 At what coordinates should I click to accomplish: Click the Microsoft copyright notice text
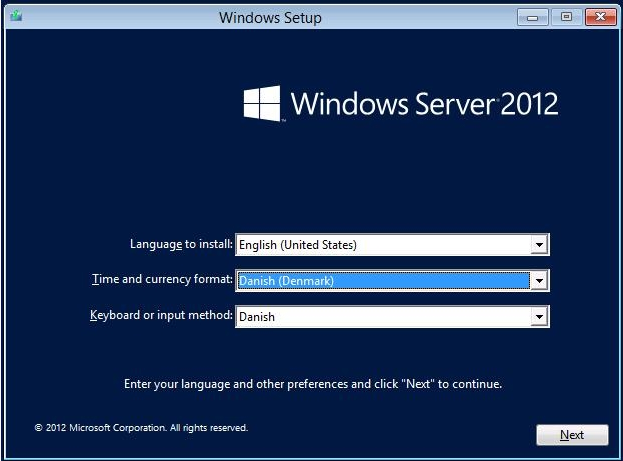pos(141,428)
